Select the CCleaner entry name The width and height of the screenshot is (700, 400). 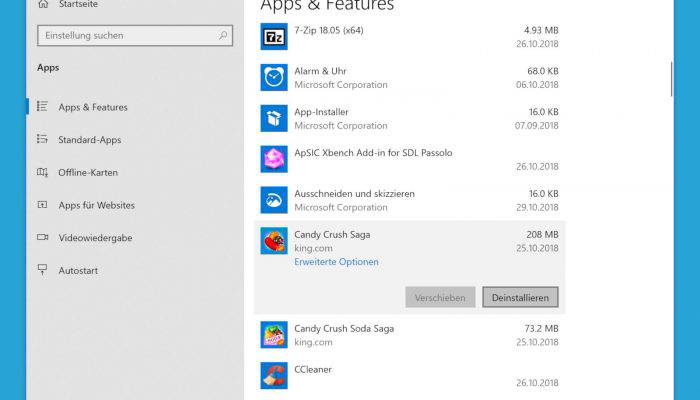[313, 369]
